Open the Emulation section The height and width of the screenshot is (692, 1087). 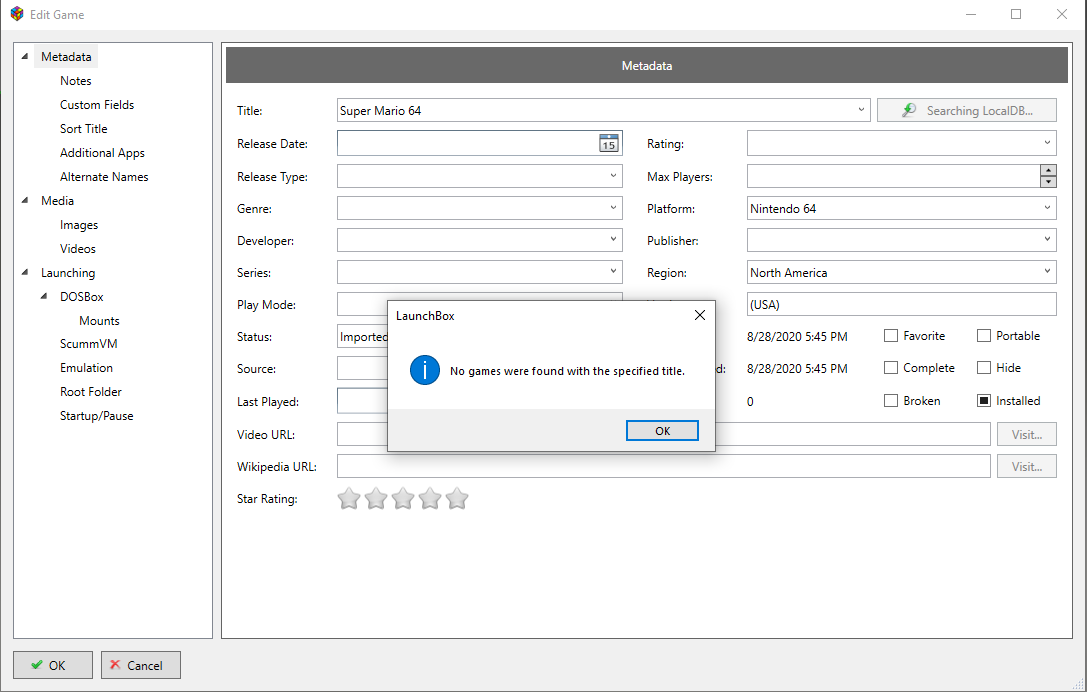(x=87, y=367)
